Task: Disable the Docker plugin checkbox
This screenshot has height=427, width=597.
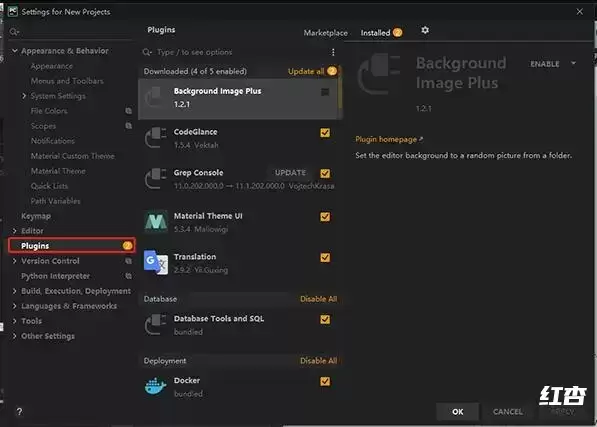Action: pyautogui.click(x=325, y=381)
